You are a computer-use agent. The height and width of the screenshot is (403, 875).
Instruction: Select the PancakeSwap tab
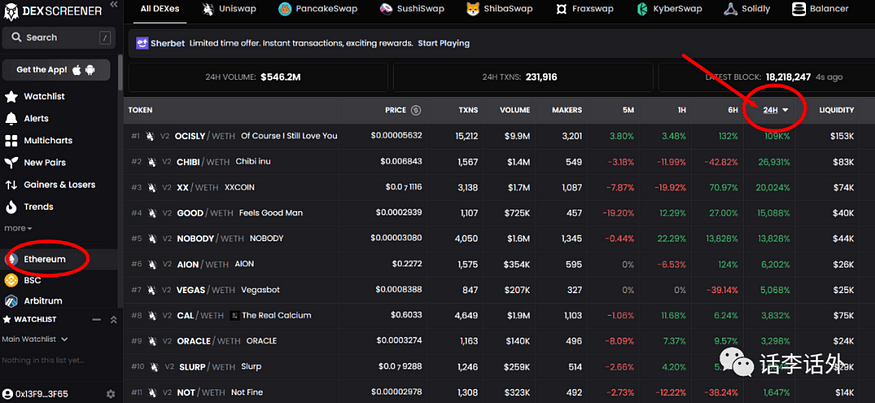pos(318,9)
